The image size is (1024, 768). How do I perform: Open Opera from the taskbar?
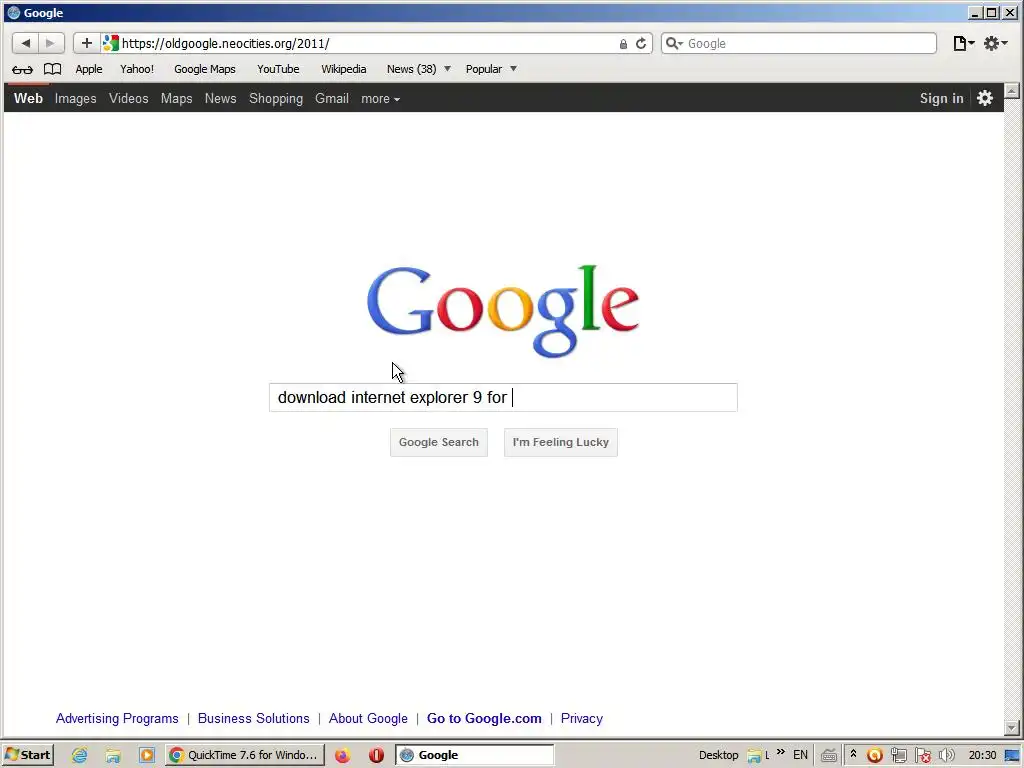[x=376, y=756]
